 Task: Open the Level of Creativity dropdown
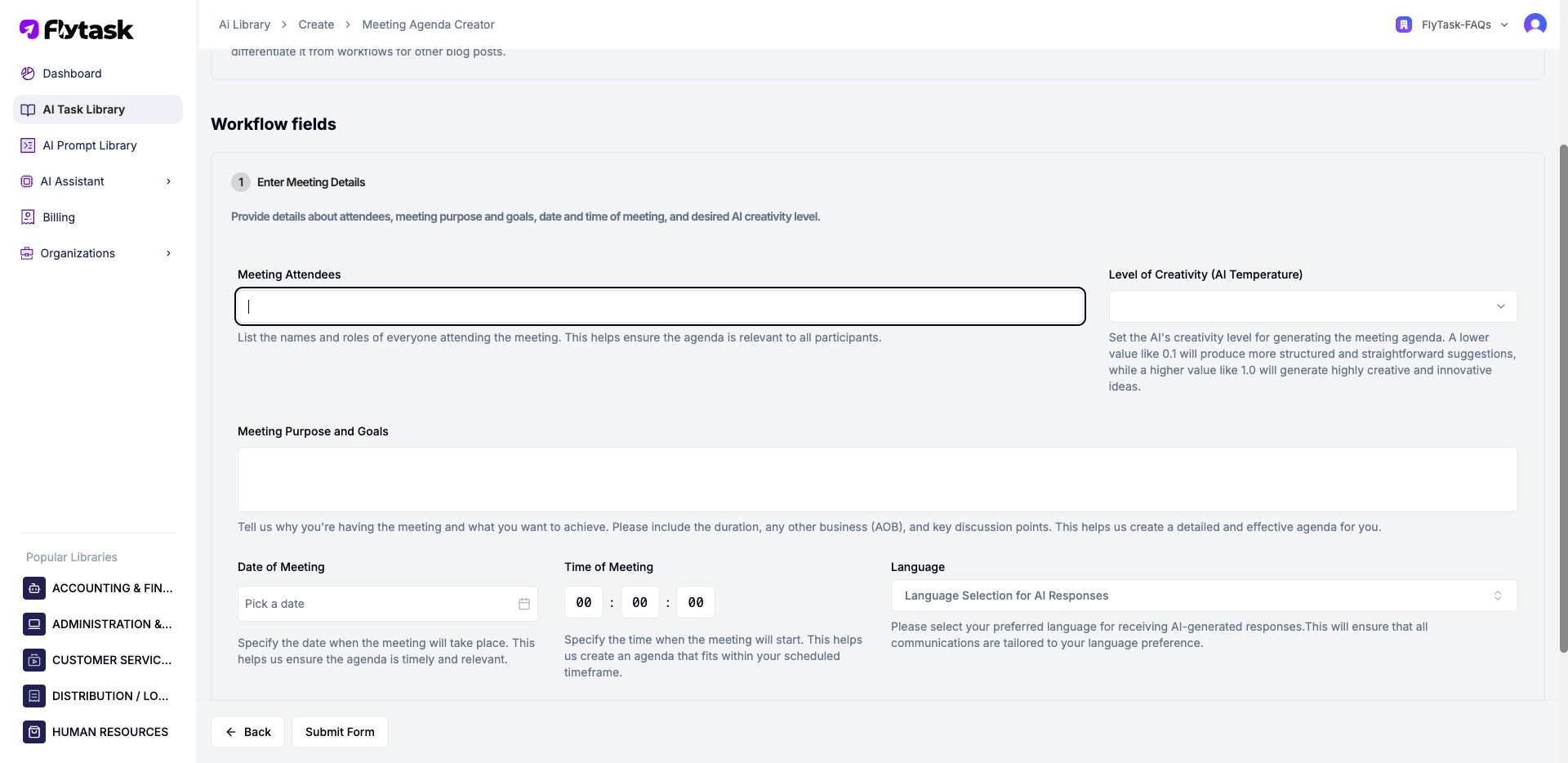point(1313,306)
